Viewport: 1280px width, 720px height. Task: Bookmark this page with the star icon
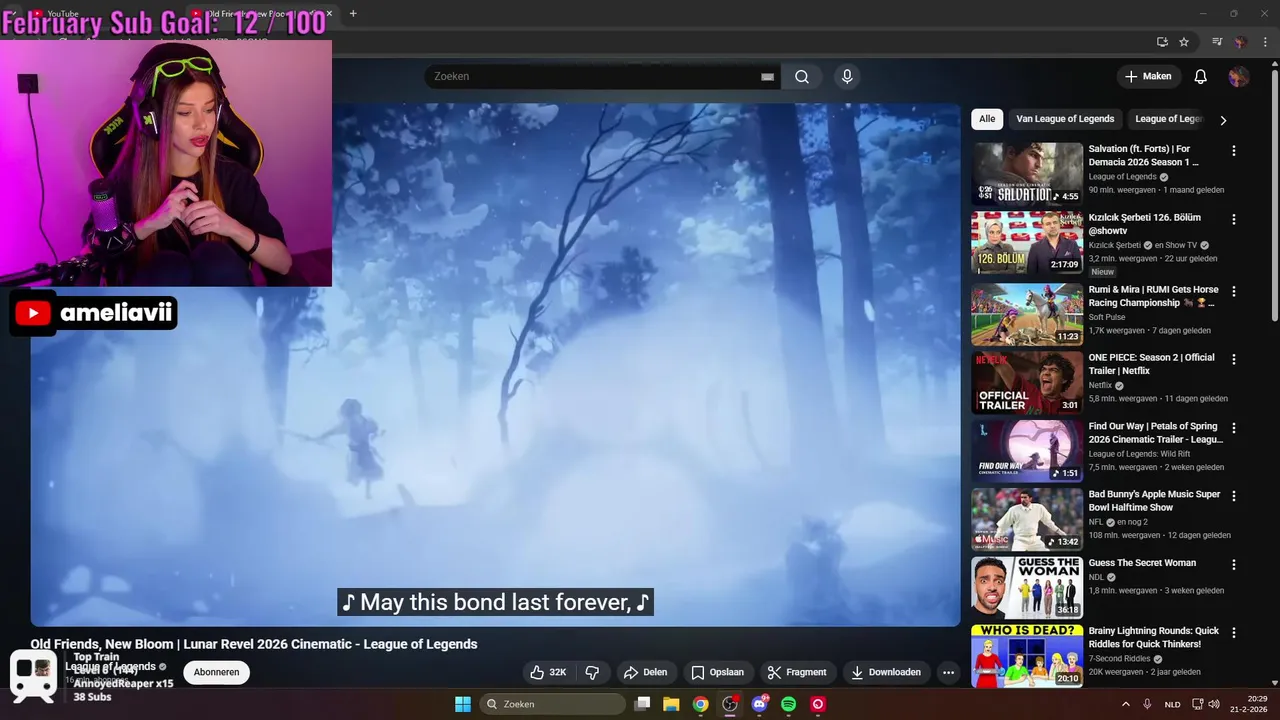(x=1184, y=42)
